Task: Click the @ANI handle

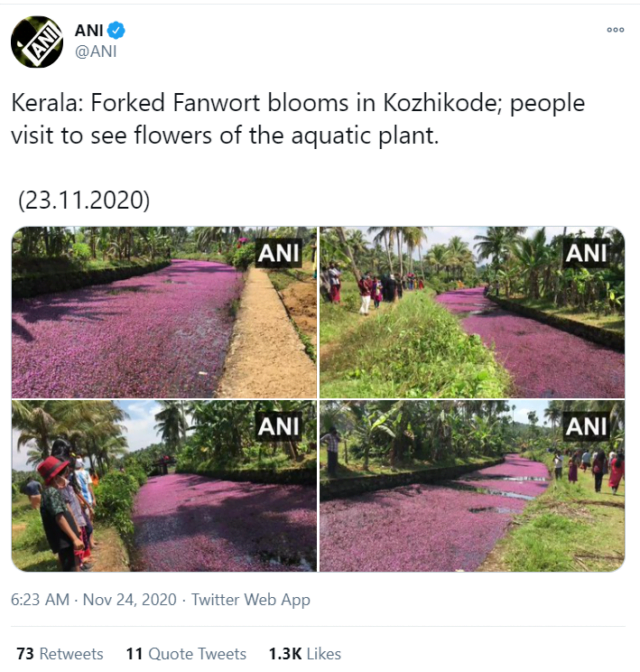Action: click(96, 52)
